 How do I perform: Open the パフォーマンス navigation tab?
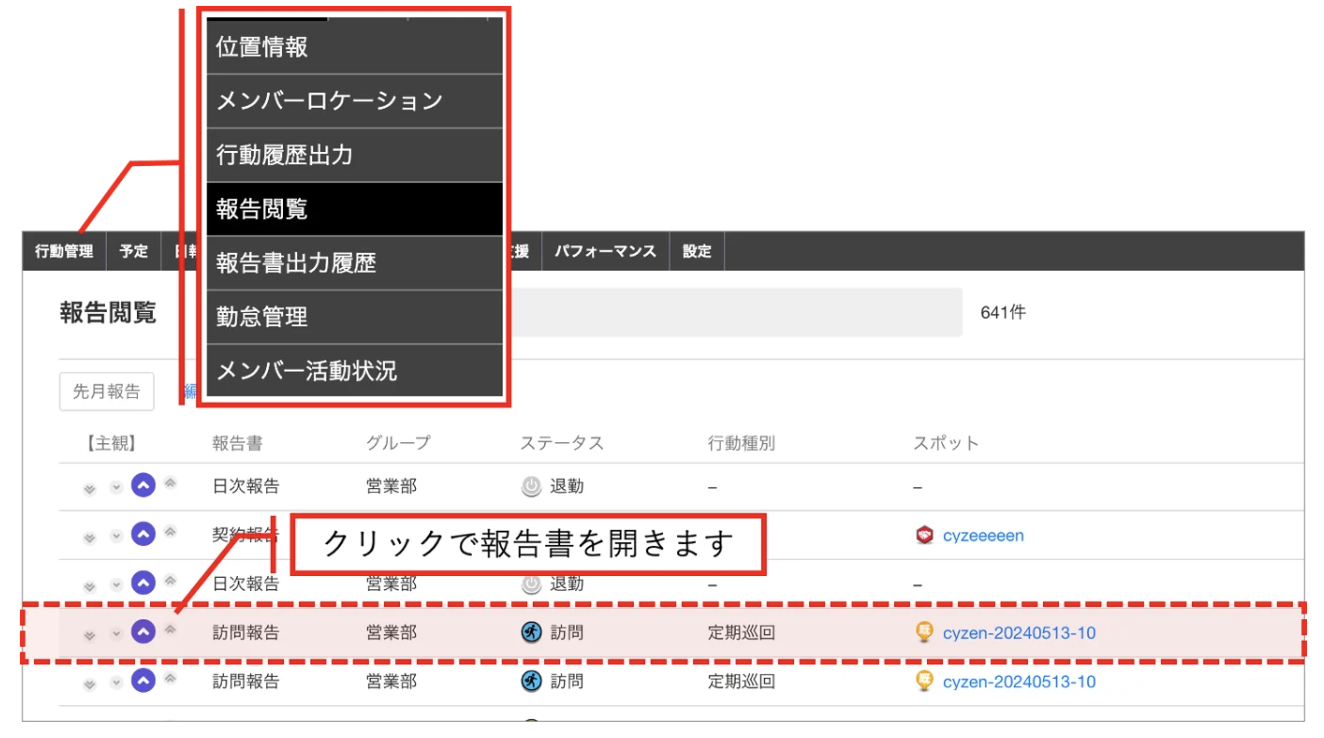606,251
